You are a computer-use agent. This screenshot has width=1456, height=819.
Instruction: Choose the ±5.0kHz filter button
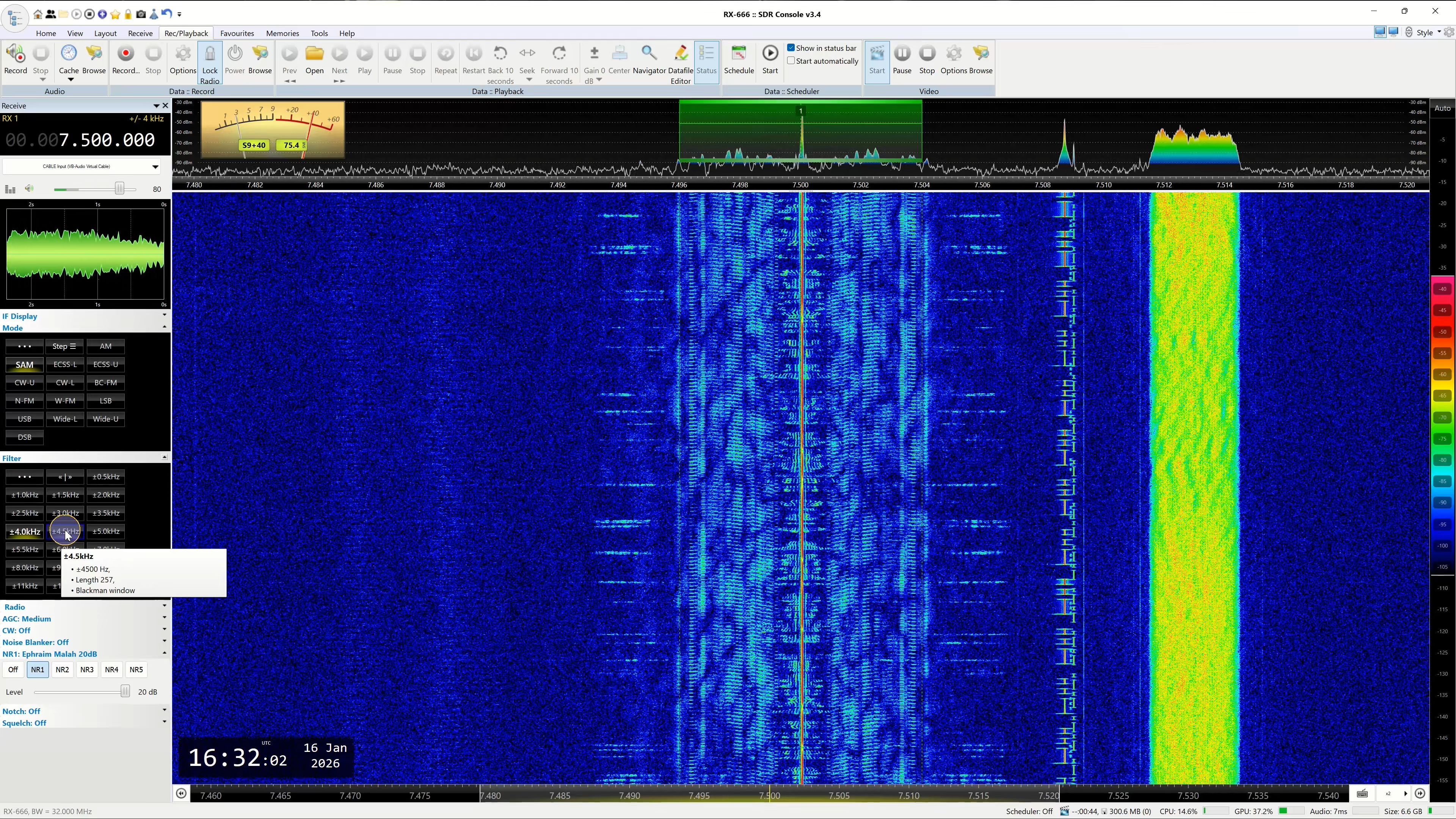coord(106,531)
